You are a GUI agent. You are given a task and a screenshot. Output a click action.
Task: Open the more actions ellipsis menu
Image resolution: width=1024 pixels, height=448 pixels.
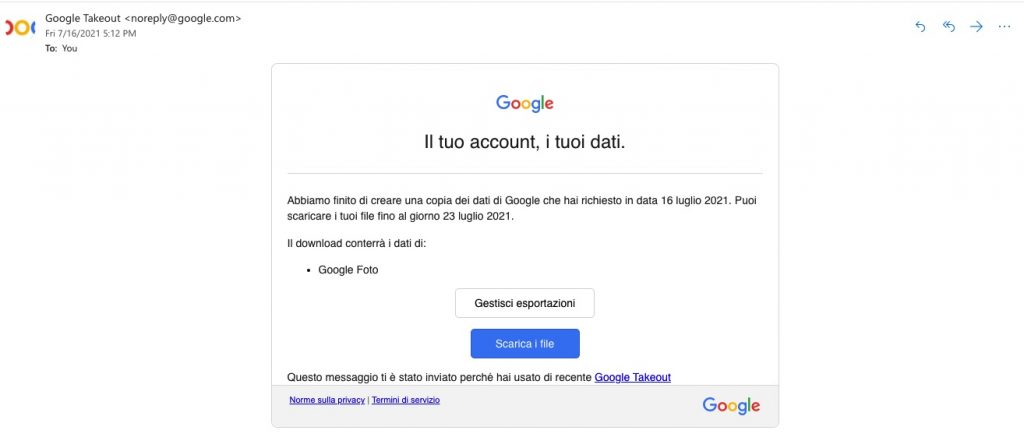[1004, 26]
